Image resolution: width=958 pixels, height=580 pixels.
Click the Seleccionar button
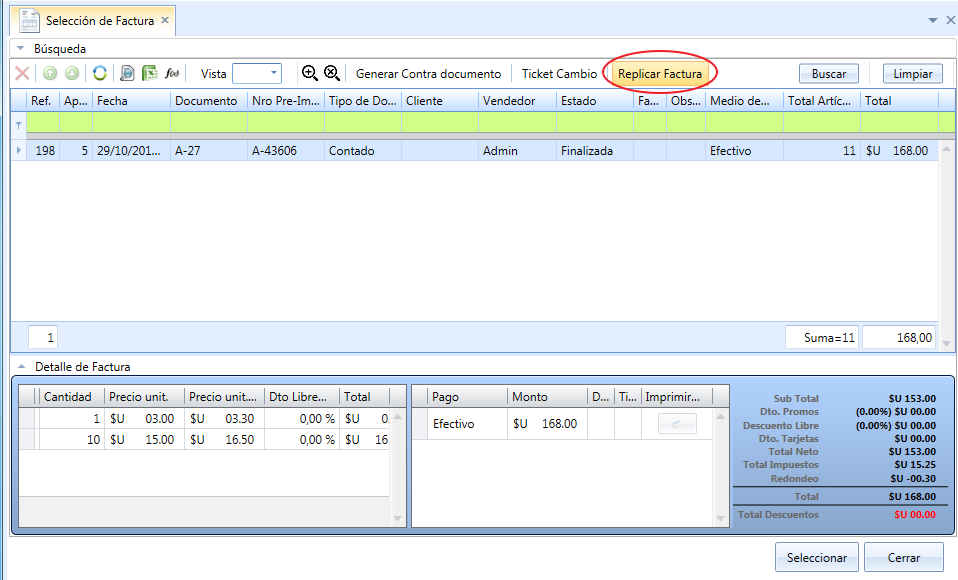(817, 557)
